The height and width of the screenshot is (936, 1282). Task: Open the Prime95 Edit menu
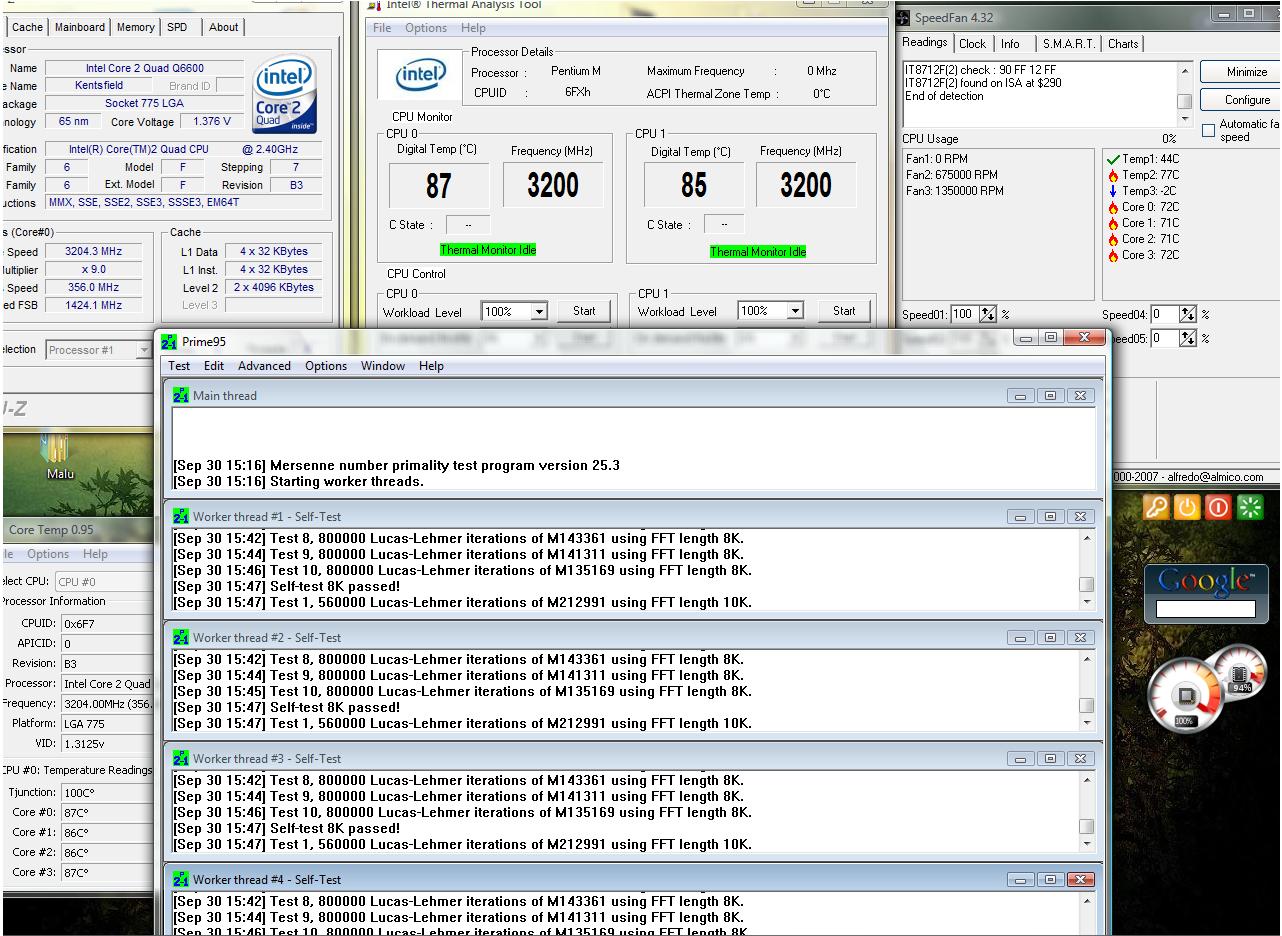point(214,366)
